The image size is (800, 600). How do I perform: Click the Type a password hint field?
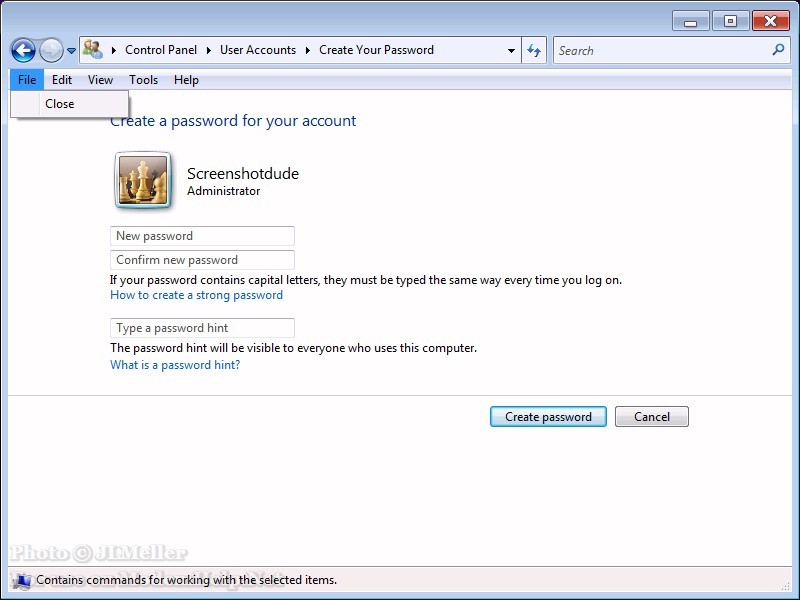tap(202, 328)
